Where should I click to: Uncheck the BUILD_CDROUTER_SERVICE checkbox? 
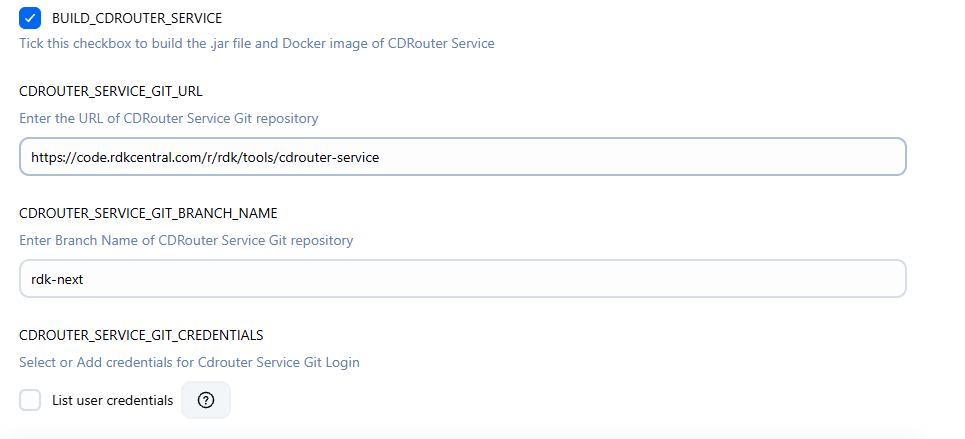pos(30,18)
